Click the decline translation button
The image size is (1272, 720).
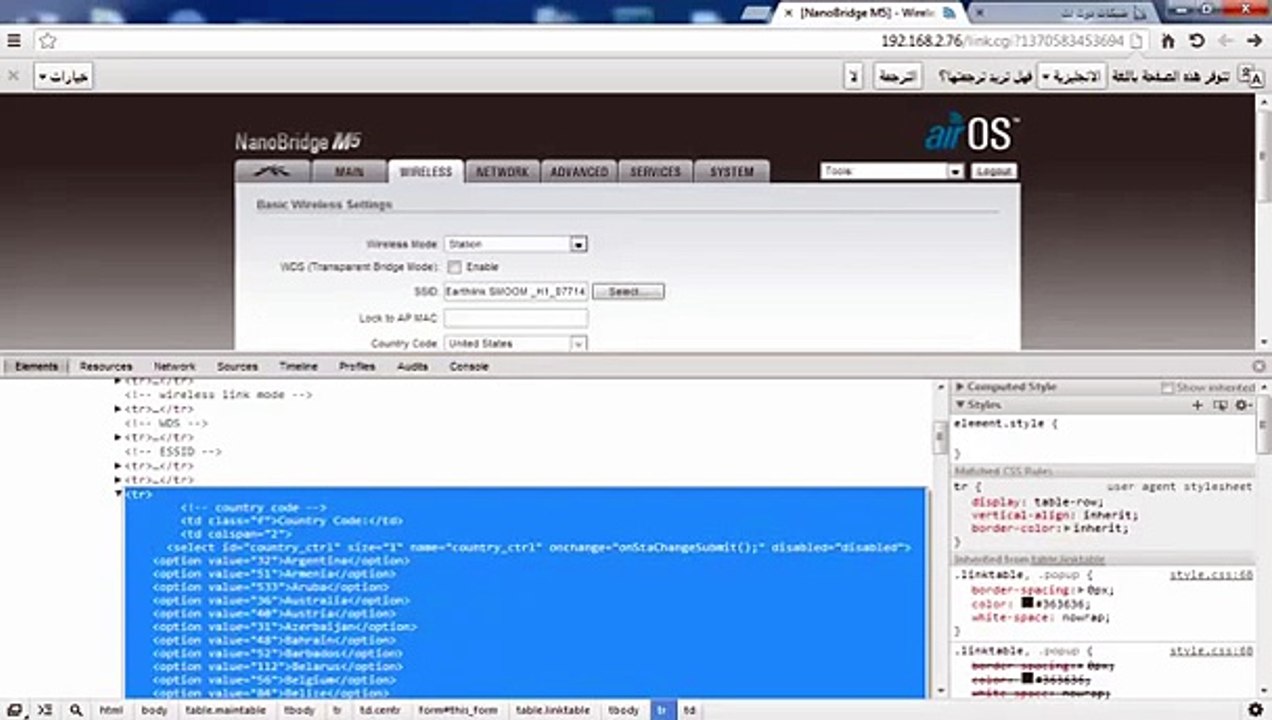[x=853, y=76]
